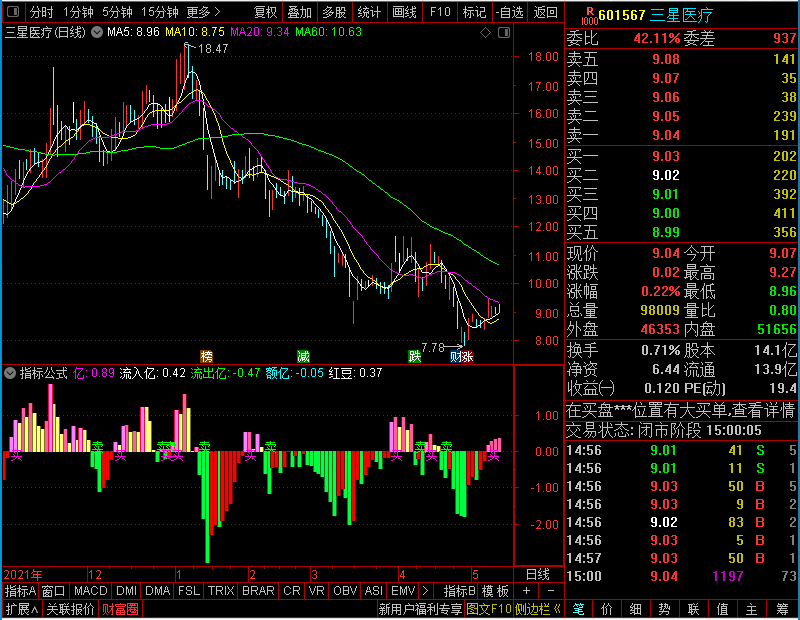The width and height of the screenshot is (800, 620).
Task: Click the 涨 marker on the chart
Action: [x=467, y=356]
